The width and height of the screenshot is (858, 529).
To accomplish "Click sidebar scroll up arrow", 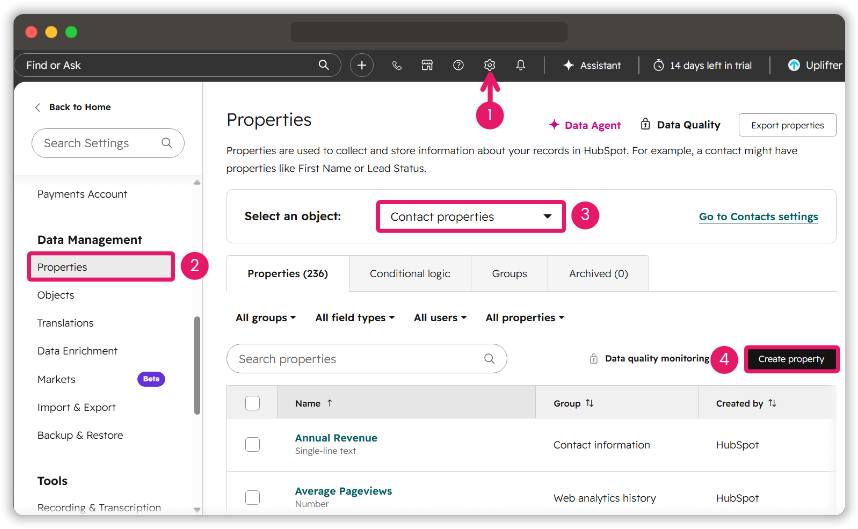I will (197, 183).
